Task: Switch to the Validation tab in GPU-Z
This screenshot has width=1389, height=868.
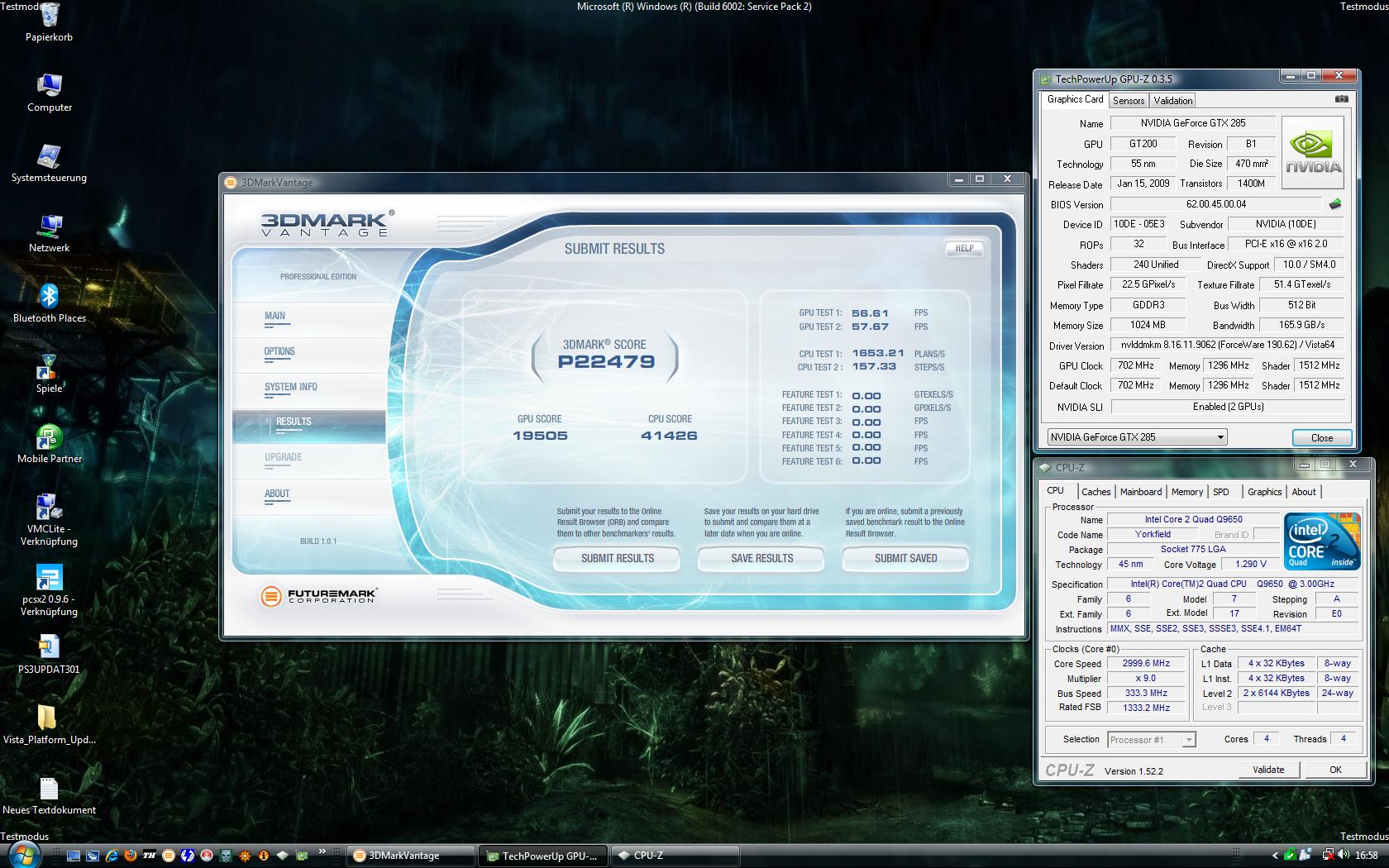Action: pos(1172,101)
